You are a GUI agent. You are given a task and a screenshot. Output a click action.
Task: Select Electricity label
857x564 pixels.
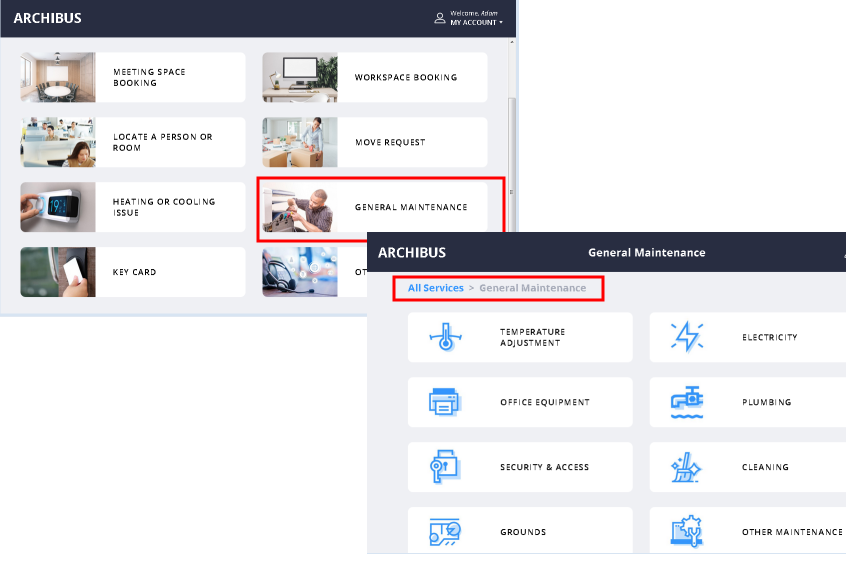coord(770,337)
